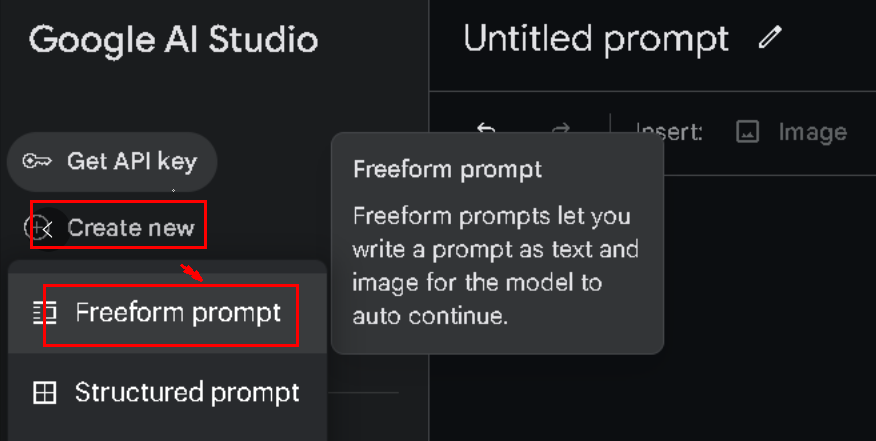Screen dimensions: 876x441
Task: Click the tooltip description about auto continue
Action: click(x=496, y=266)
